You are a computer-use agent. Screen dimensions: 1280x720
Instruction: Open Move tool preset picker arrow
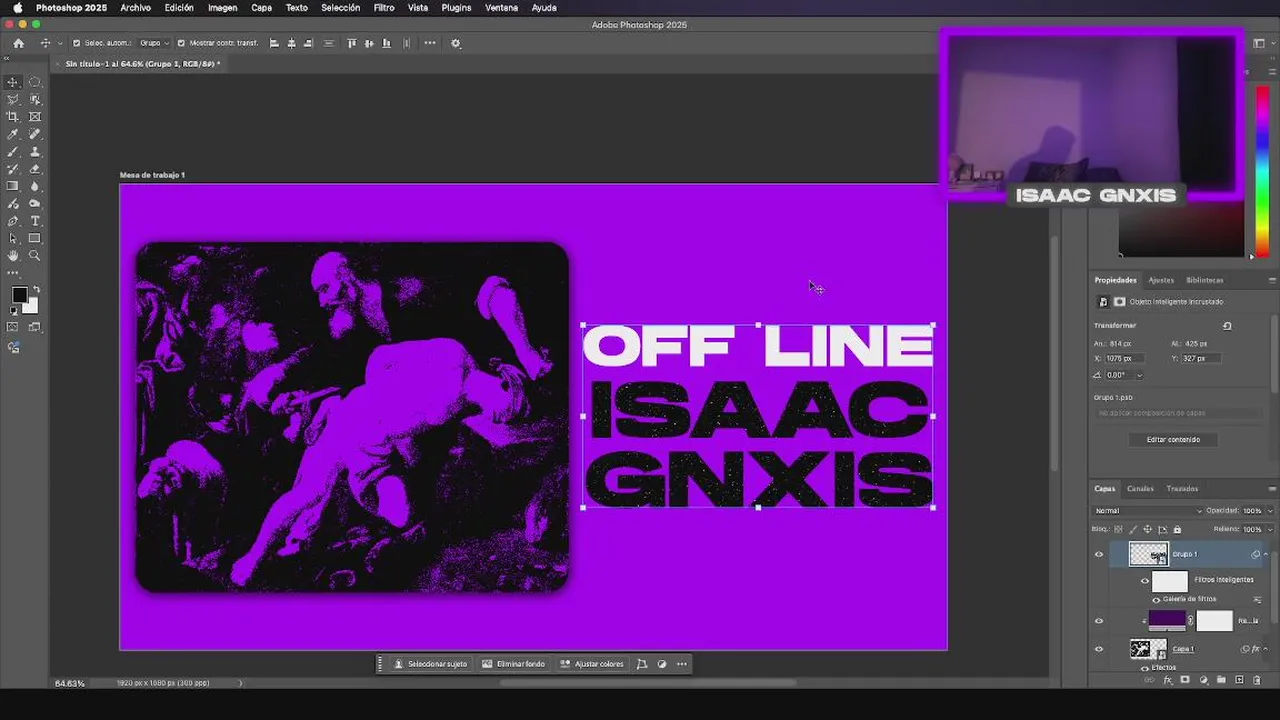click(60, 43)
